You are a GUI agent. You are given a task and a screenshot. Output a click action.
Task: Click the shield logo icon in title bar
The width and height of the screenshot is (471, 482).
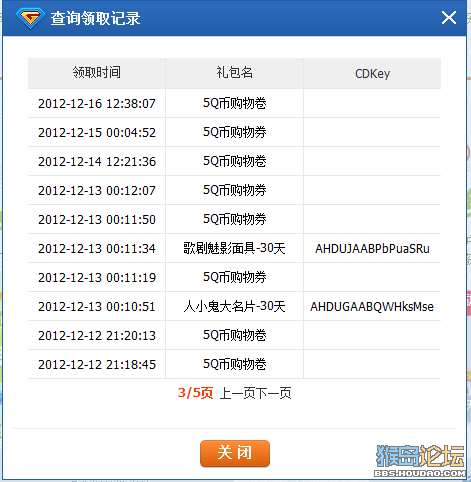(30, 18)
